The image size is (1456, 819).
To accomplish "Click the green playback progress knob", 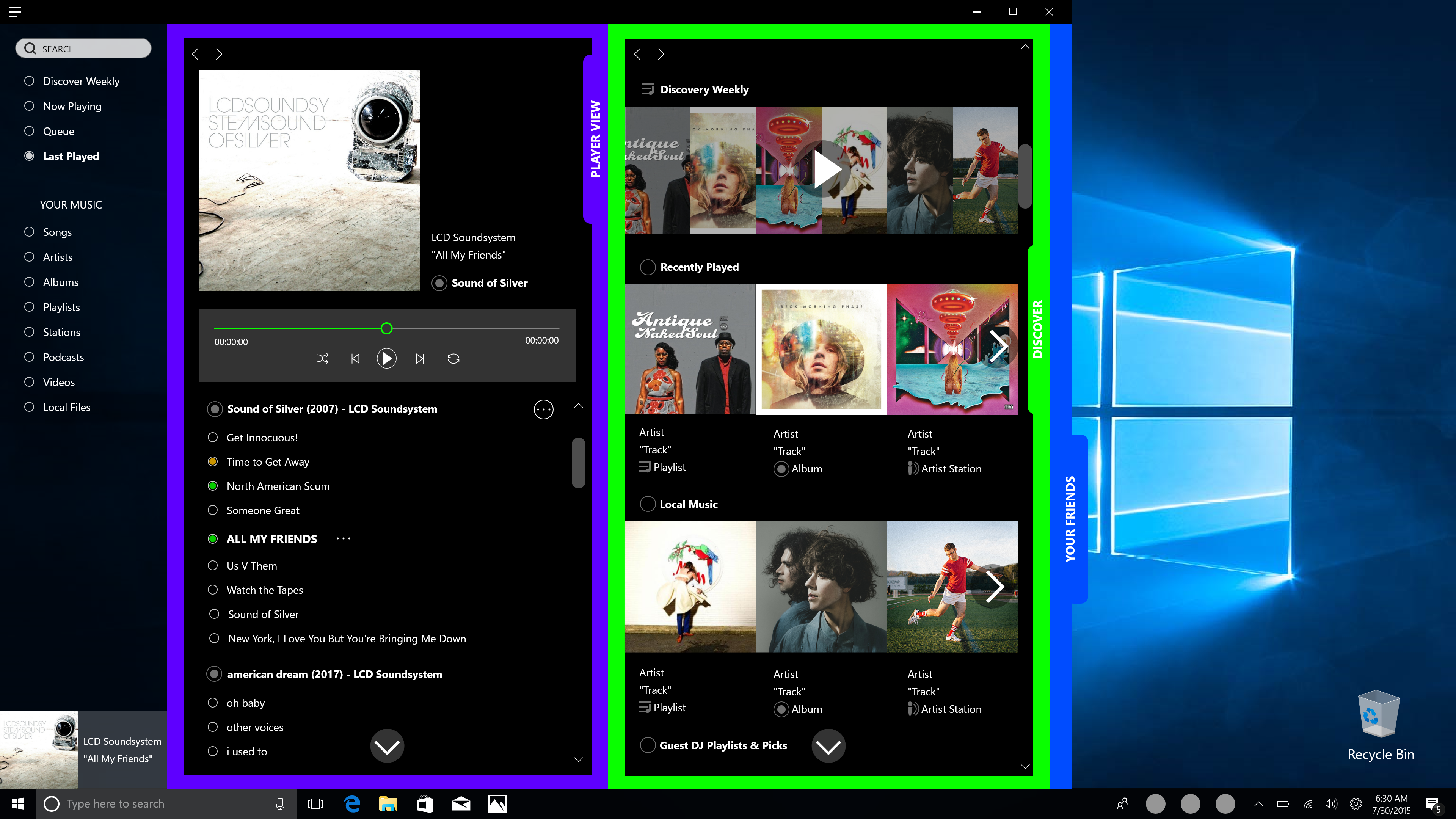I will pos(387,328).
